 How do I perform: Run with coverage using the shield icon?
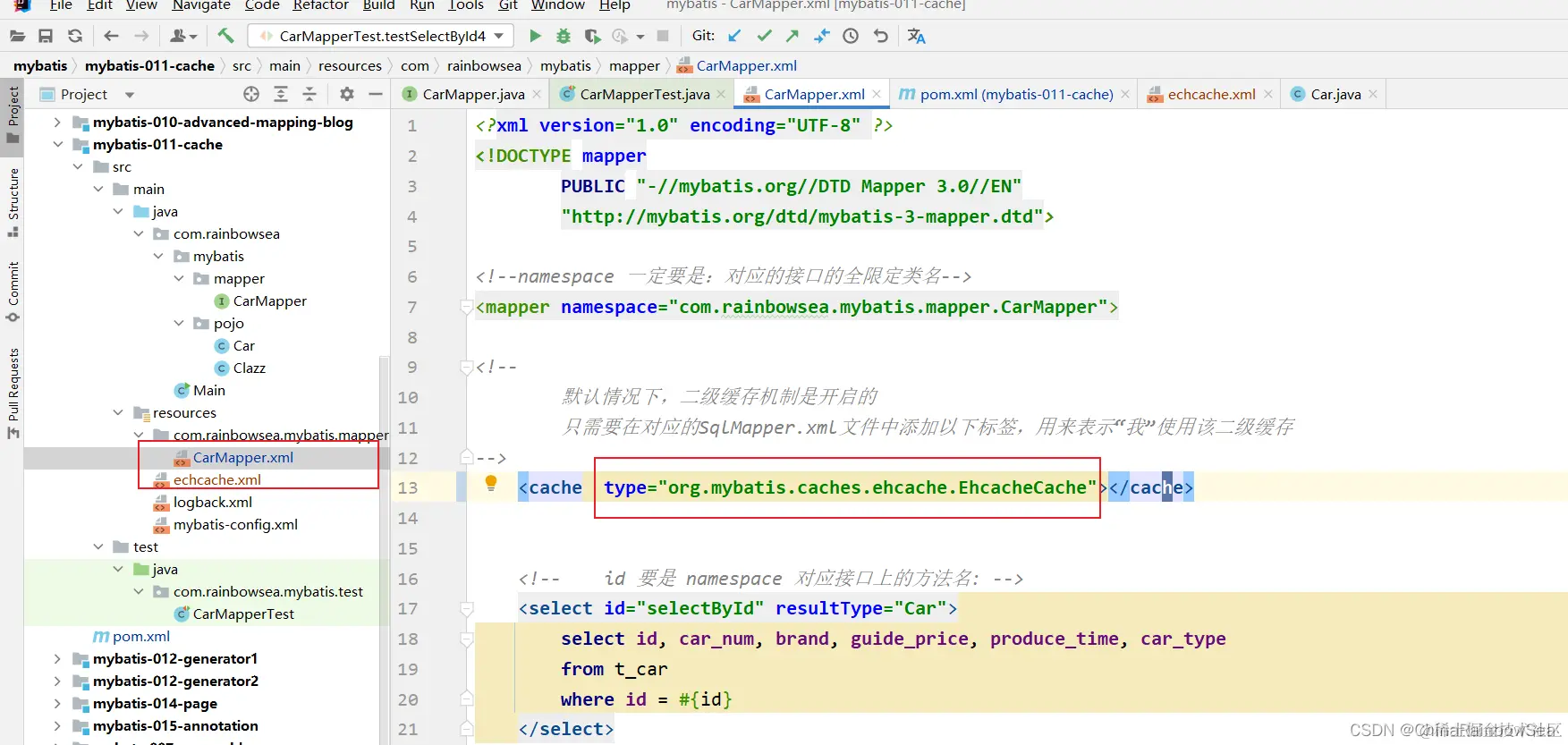click(x=592, y=36)
